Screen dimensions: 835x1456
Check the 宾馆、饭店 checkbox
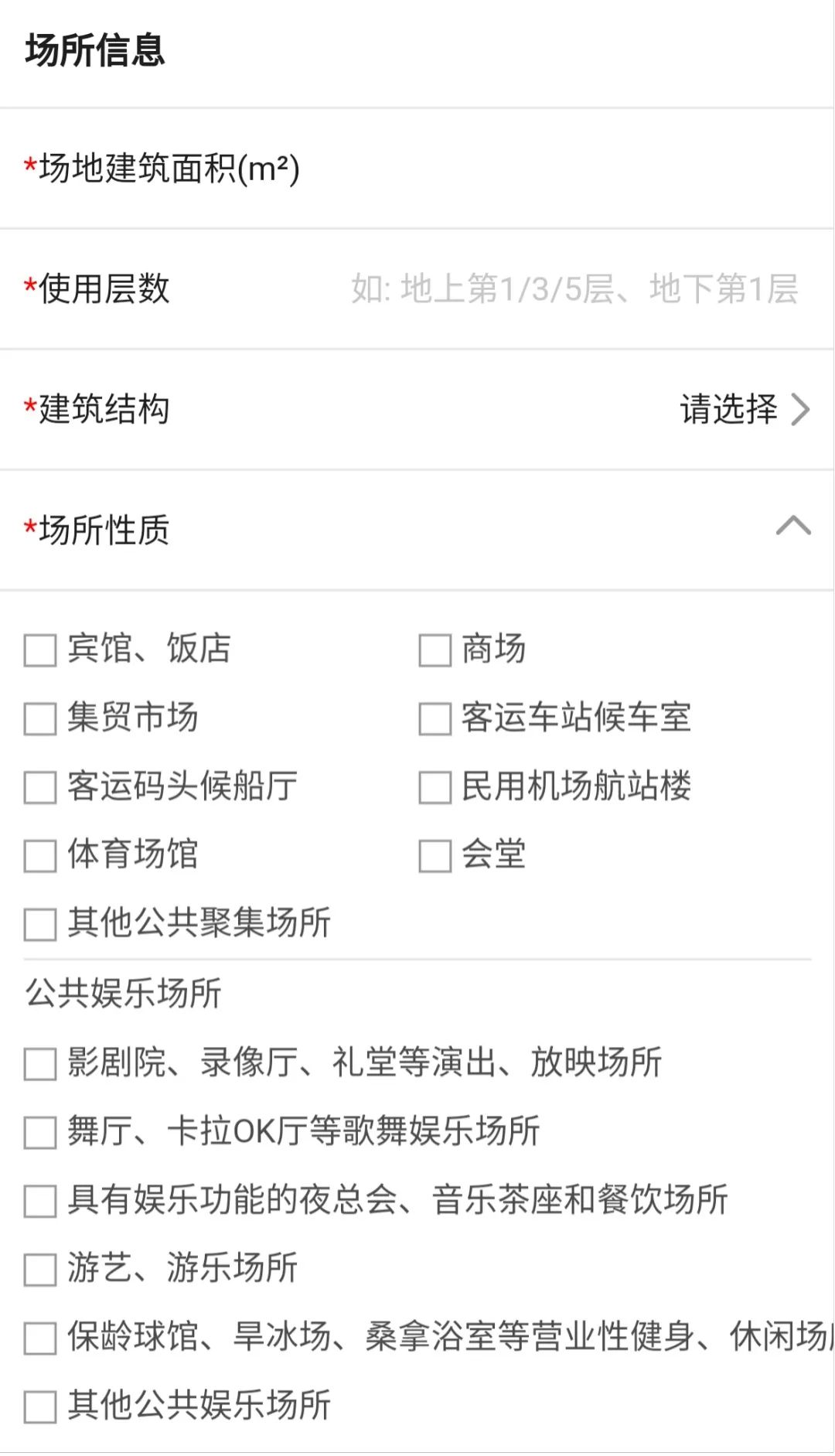tap(40, 650)
